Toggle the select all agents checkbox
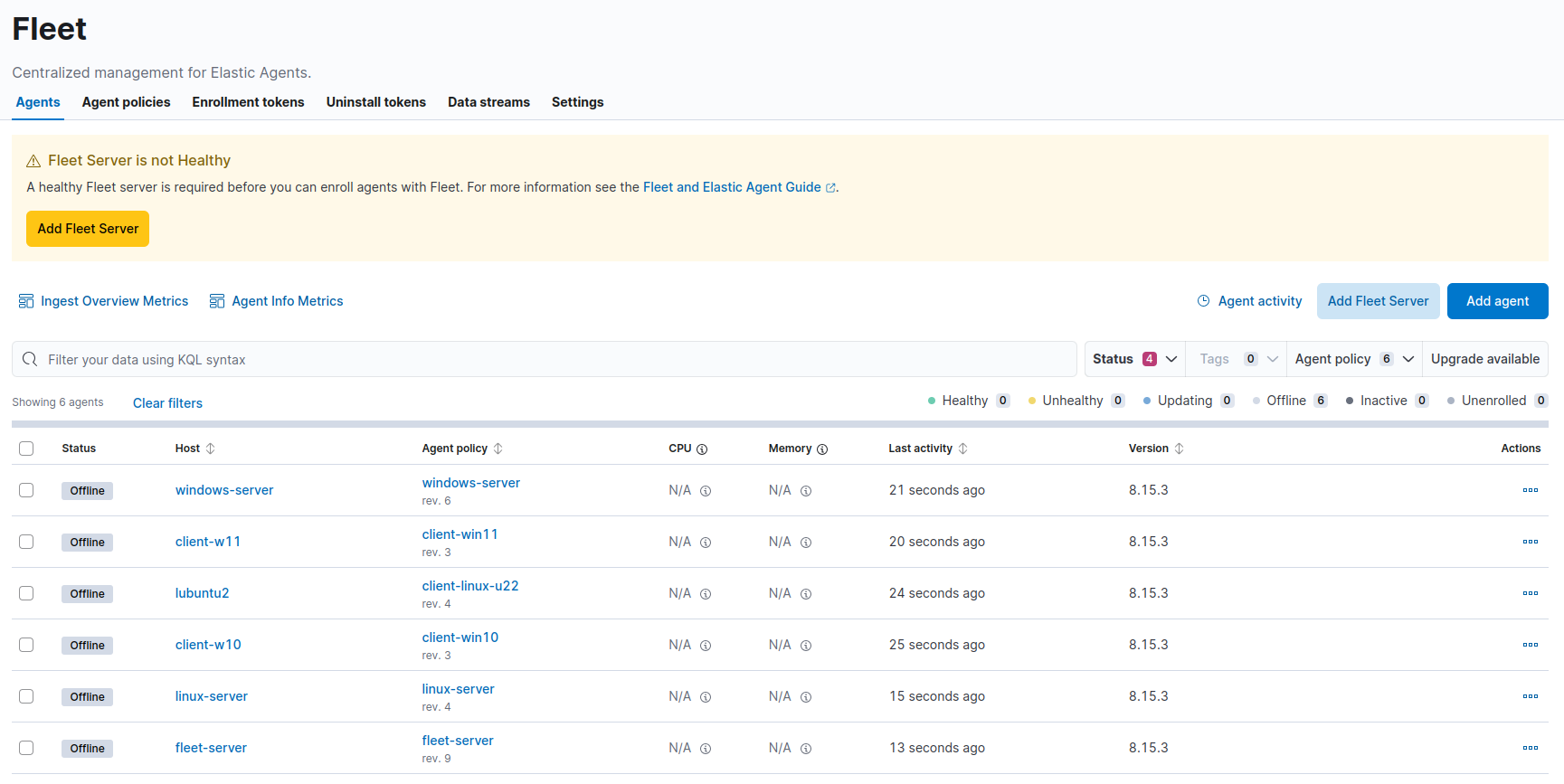 point(26,449)
